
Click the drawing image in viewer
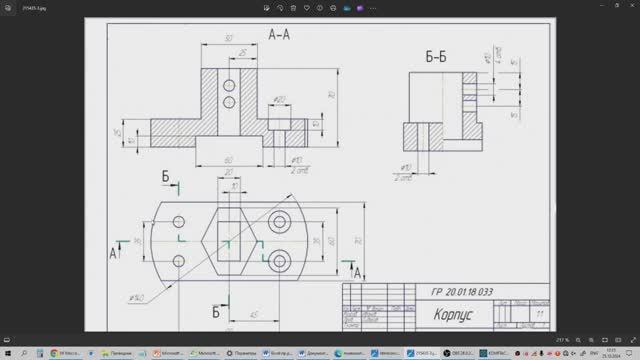(320, 174)
